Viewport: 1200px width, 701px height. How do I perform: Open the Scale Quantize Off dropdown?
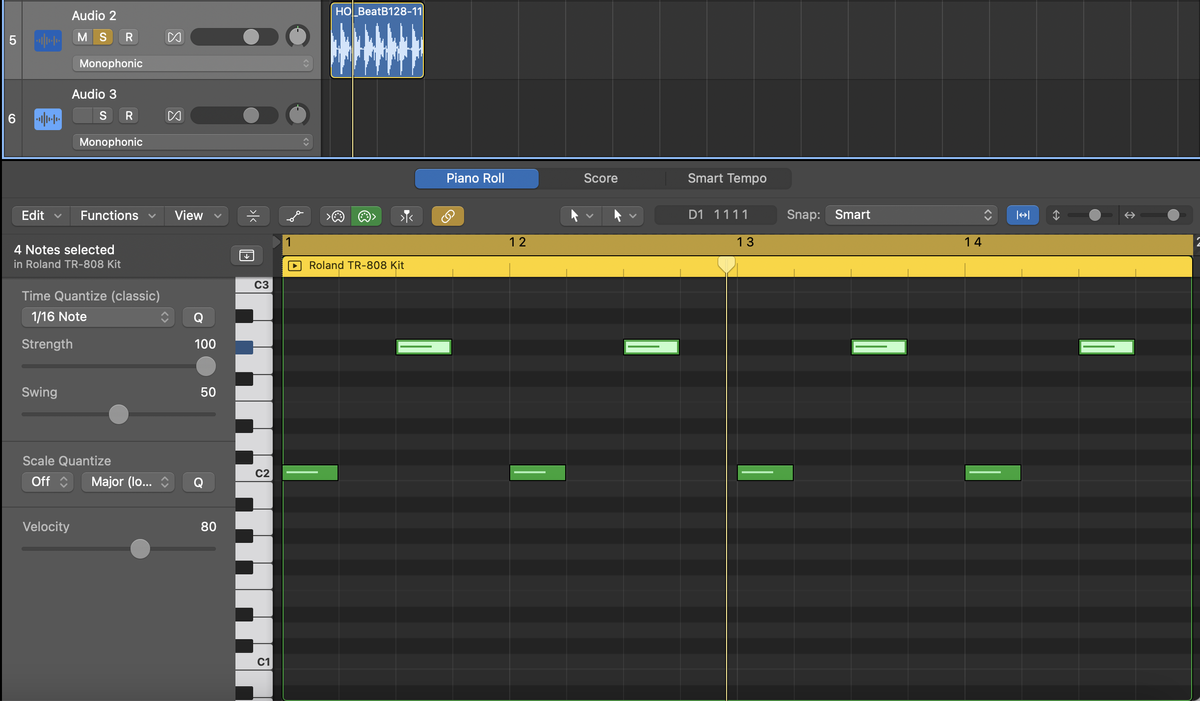(48, 482)
